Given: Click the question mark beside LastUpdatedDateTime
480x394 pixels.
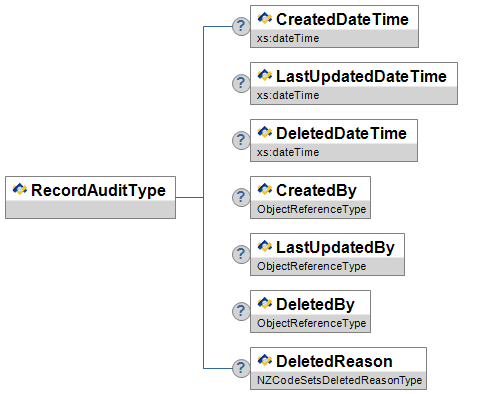Looking at the screenshot, I should tap(241, 83).
